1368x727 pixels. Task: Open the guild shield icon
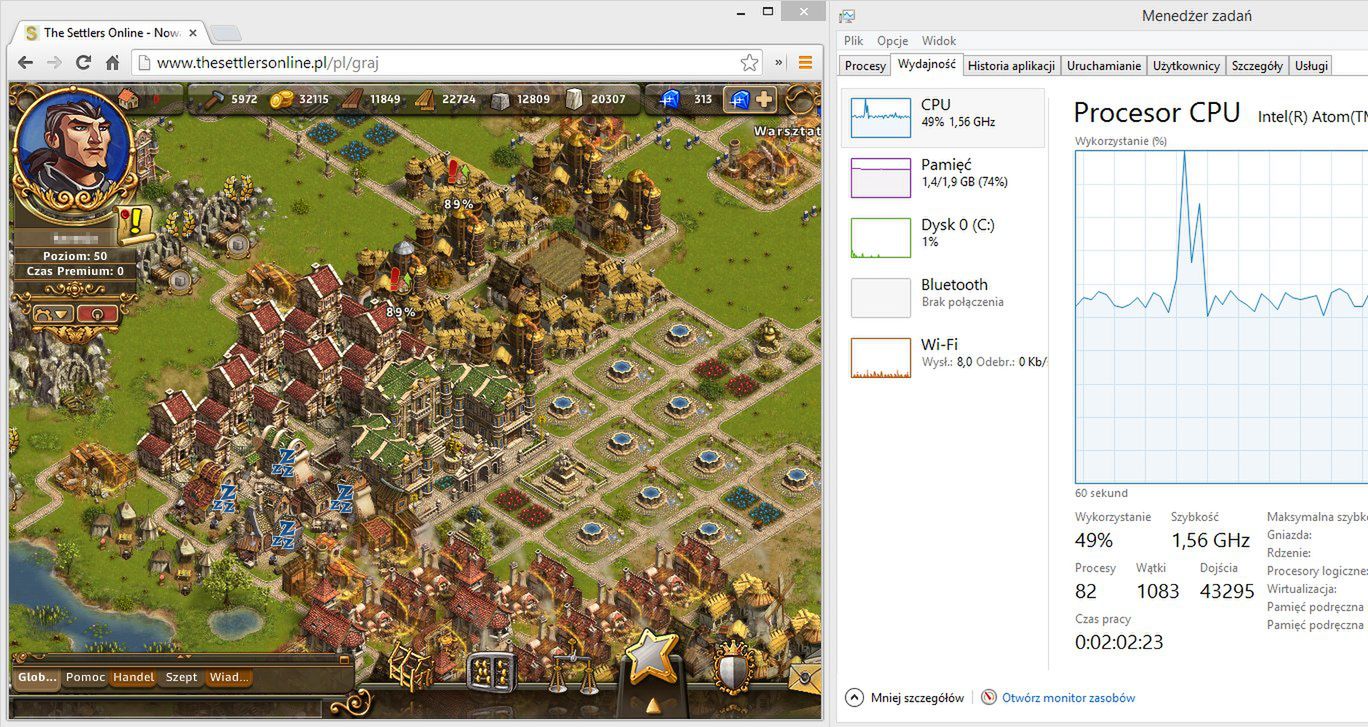pyautogui.click(x=733, y=668)
